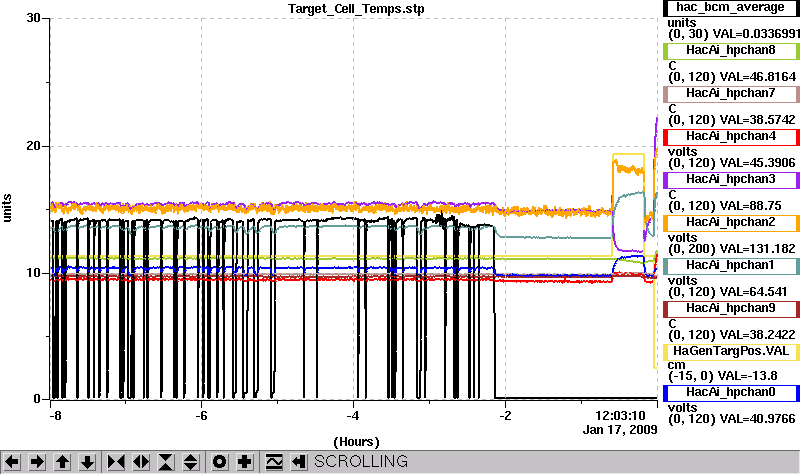The width and height of the screenshot is (800, 474).
Task: Zoom out vertically with up-down triangles icon
Action: point(191,462)
